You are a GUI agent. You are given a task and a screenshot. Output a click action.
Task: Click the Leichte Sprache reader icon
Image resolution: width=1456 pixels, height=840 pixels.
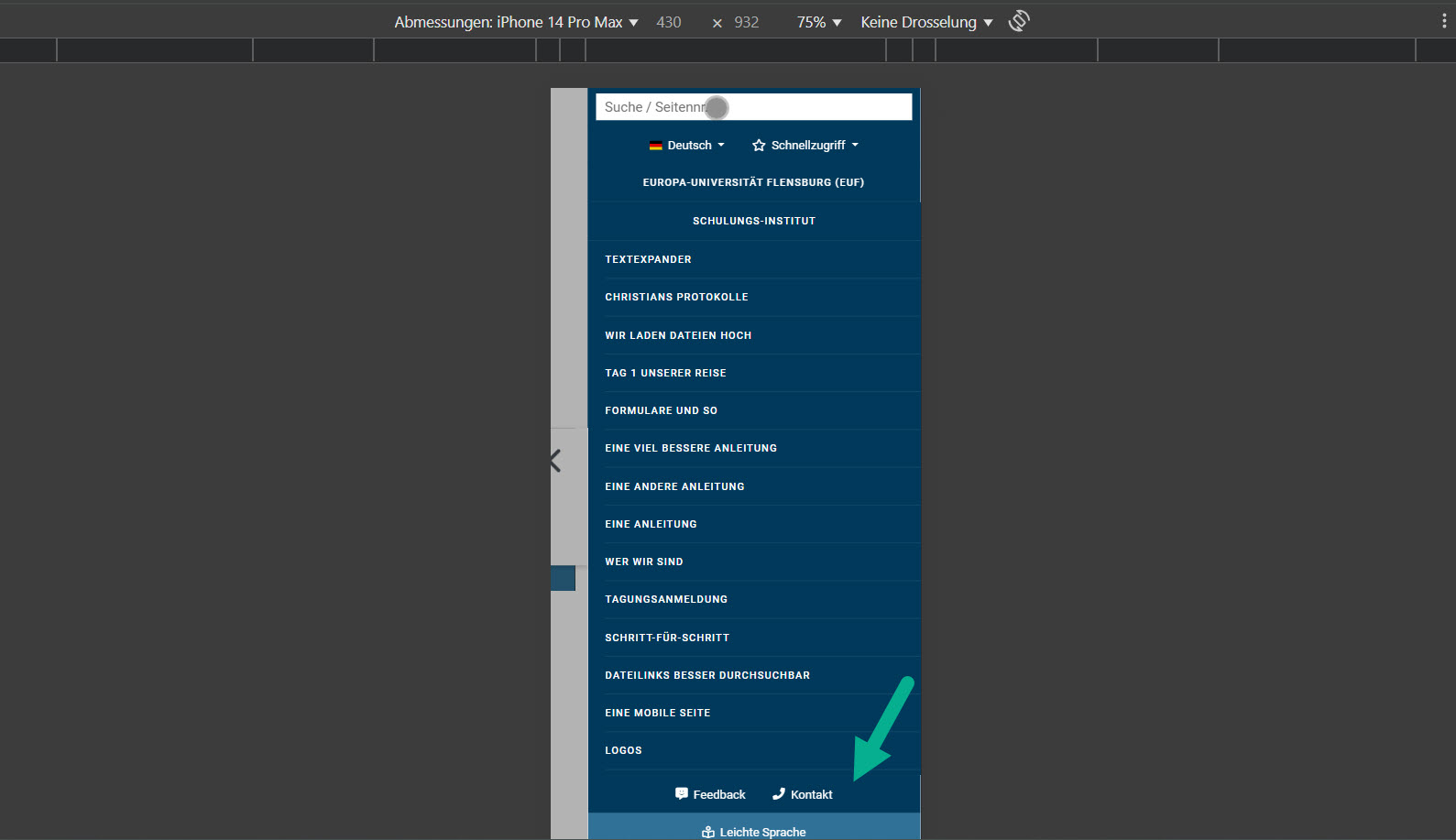coord(707,832)
